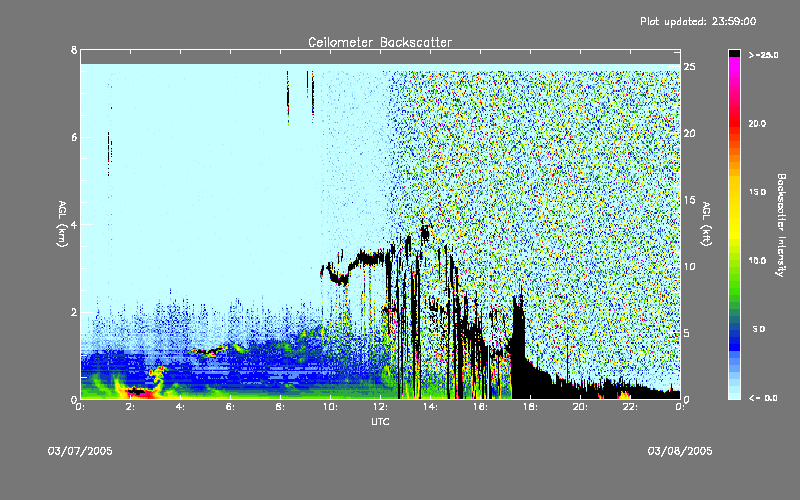Click the black swatch atop the colorbar

pyautogui.click(x=734, y=53)
